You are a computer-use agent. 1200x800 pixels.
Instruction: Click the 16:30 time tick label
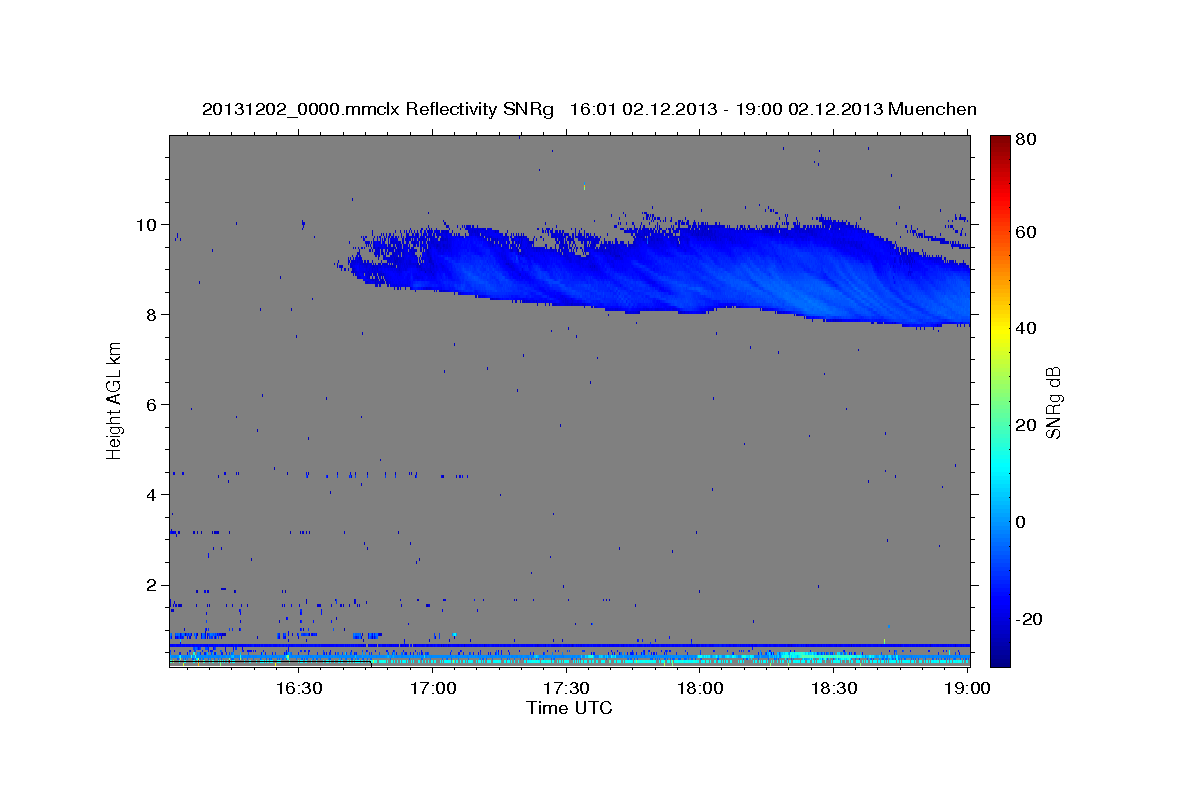[299, 689]
